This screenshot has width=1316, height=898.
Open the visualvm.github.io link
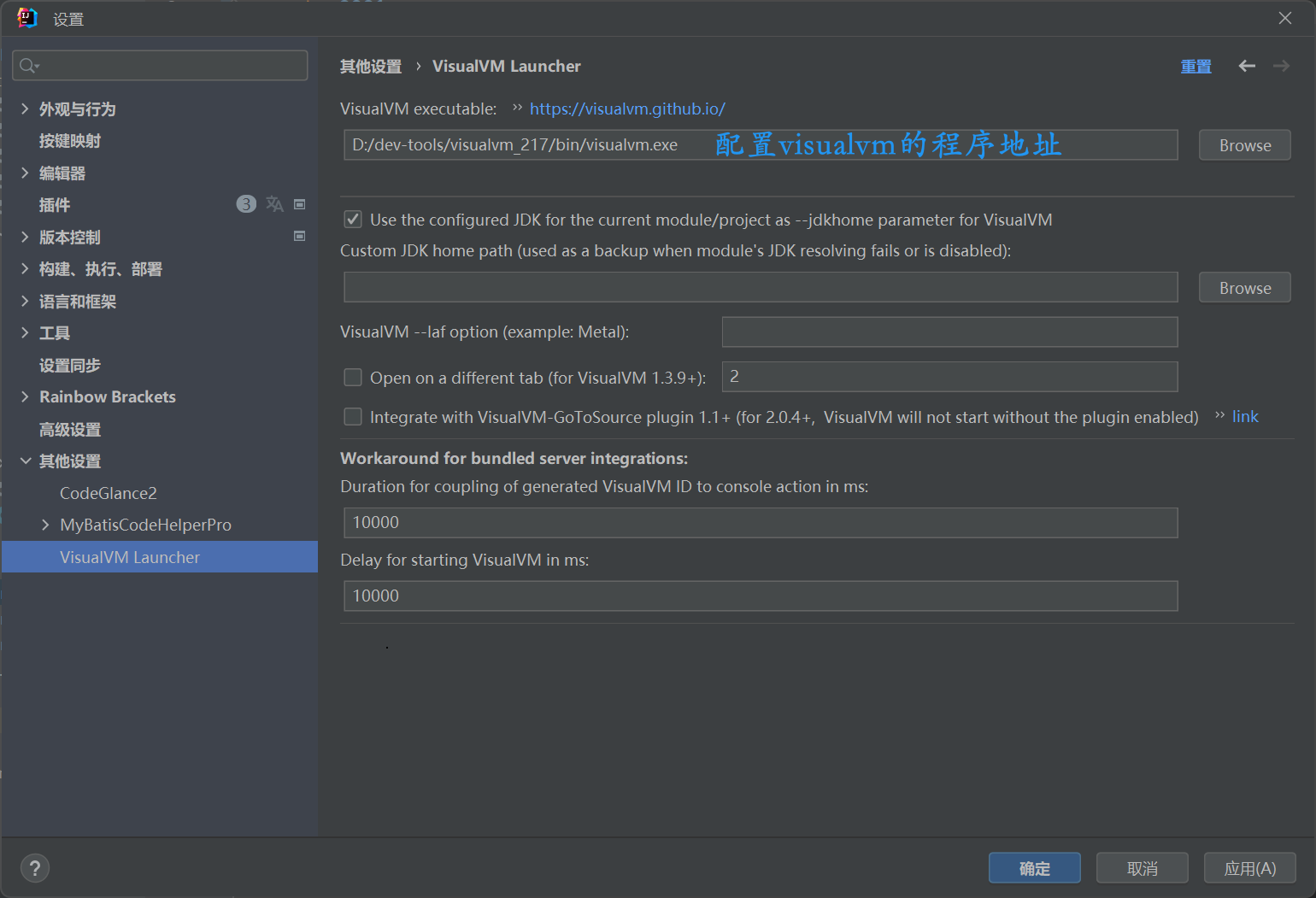pyautogui.click(x=627, y=109)
